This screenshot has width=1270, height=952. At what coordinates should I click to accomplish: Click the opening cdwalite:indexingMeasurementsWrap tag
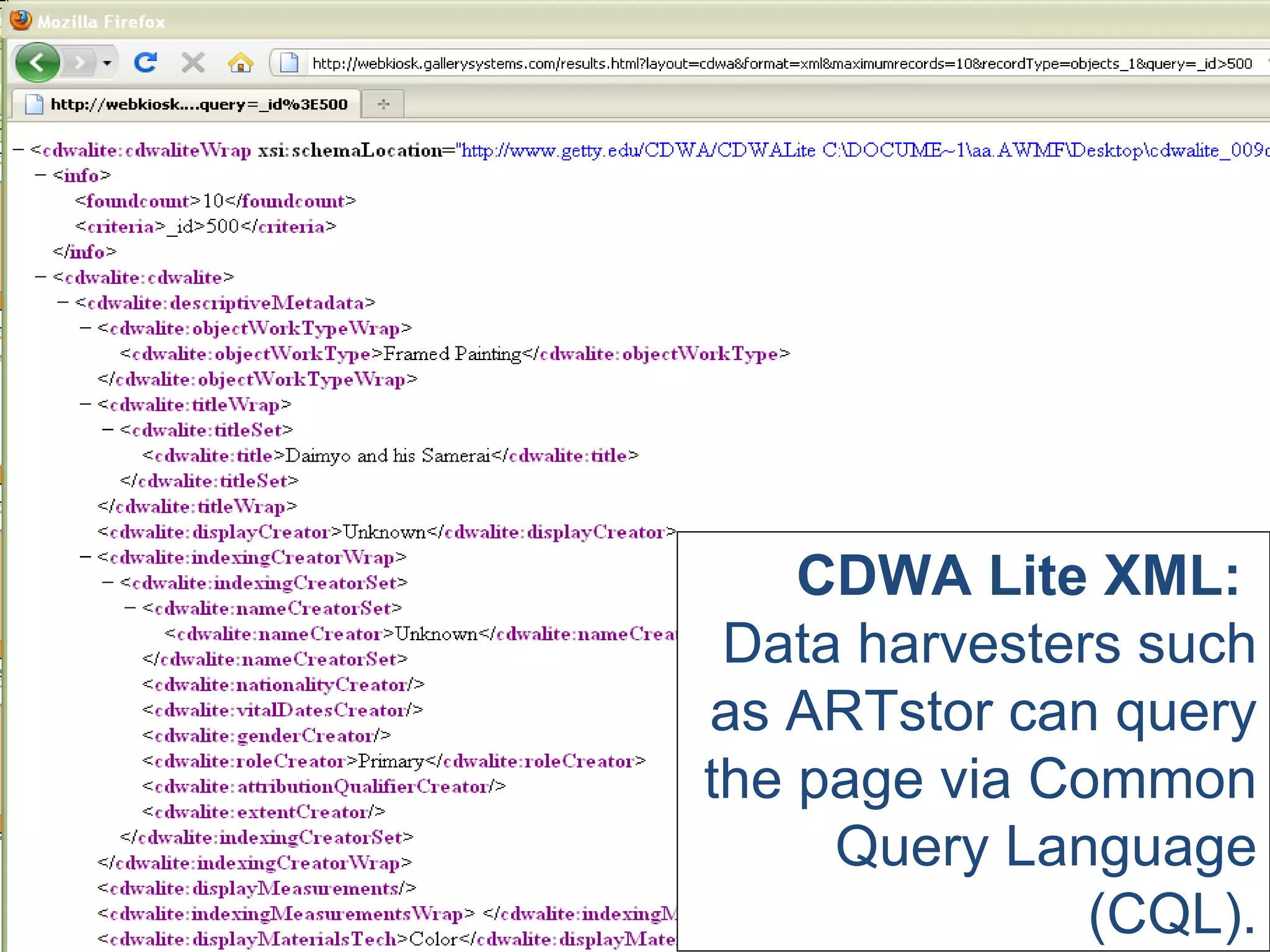tap(286, 914)
